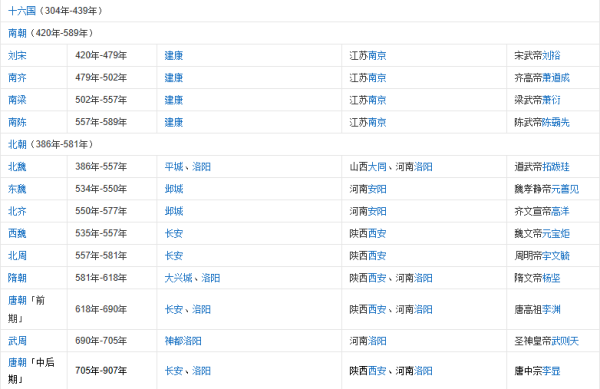Open the 隋朝 dynasty link
The height and width of the screenshot is (389, 600).
(17, 277)
